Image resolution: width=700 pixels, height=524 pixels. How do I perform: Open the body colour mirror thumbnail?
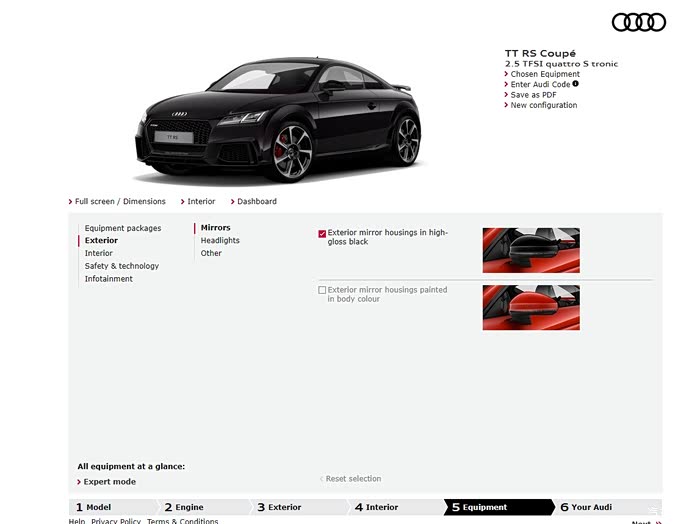[x=530, y=307]
